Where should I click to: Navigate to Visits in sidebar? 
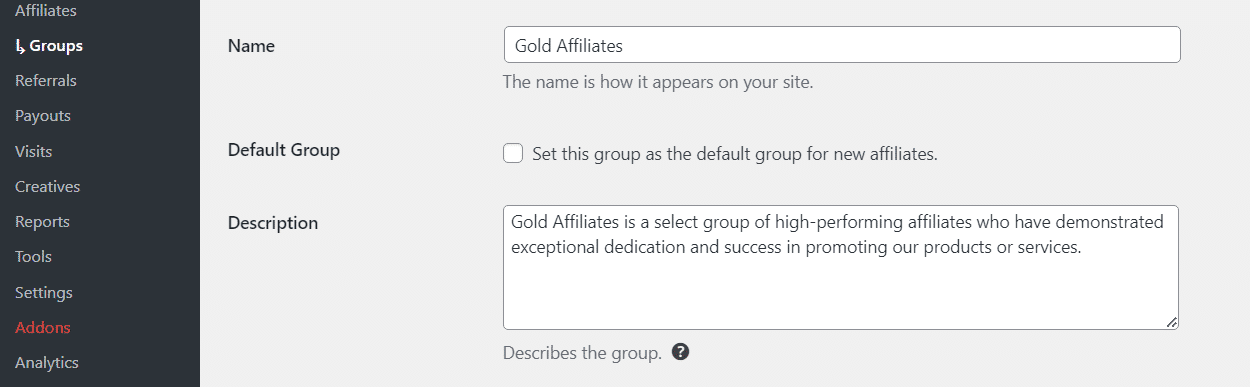tap(34, 152)
